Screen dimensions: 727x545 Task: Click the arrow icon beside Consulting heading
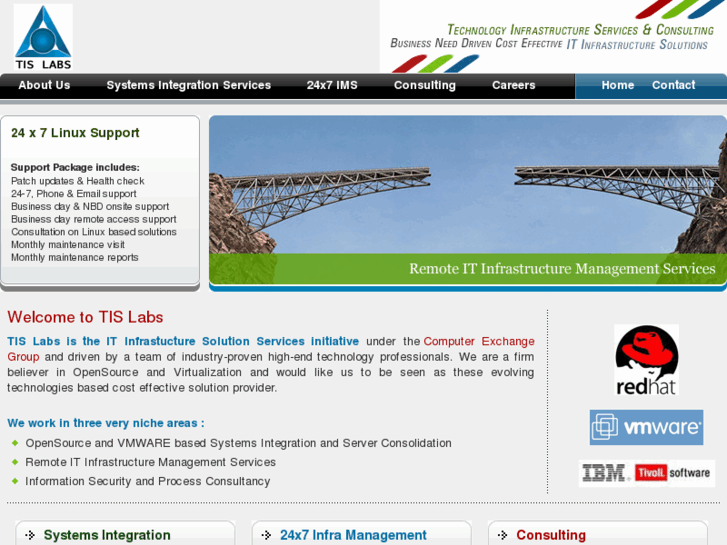[503, 535]
